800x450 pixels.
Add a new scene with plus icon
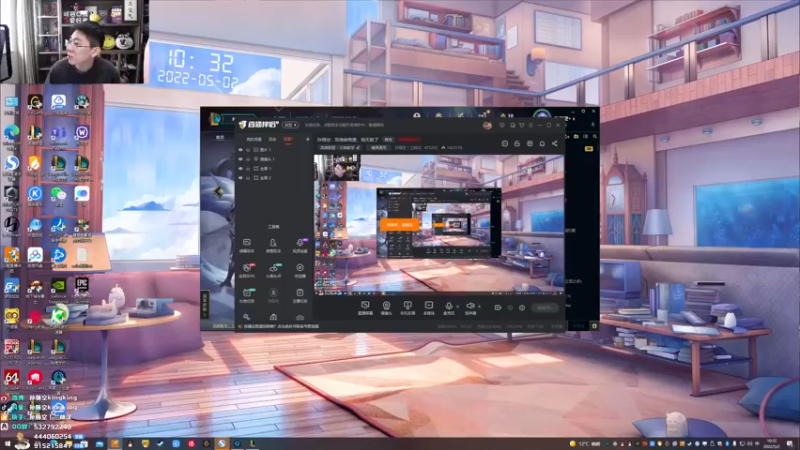(x=308, y=139)
